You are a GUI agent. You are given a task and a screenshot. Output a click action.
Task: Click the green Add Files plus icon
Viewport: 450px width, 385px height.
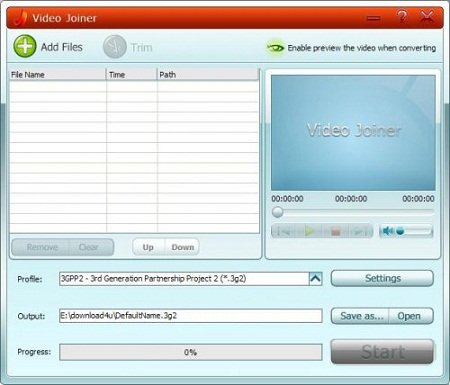pyautogui.click(x=25, y=46)
